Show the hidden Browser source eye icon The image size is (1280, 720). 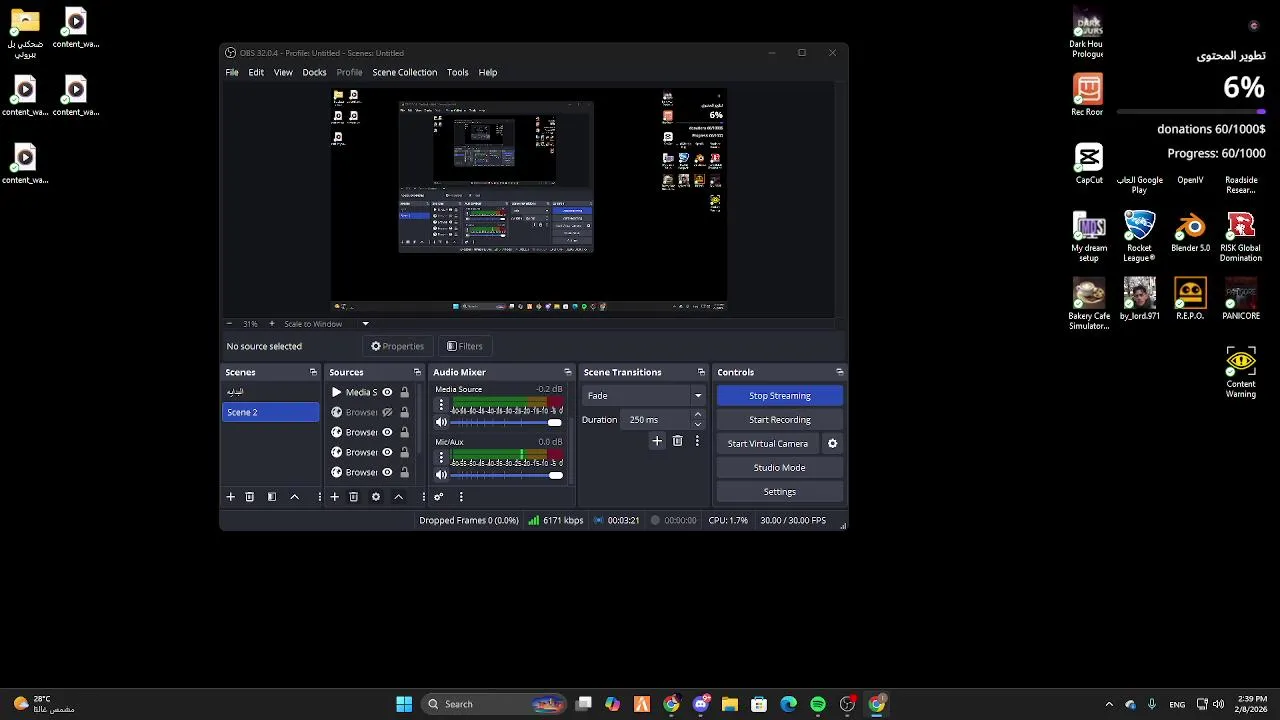[387, 412]
